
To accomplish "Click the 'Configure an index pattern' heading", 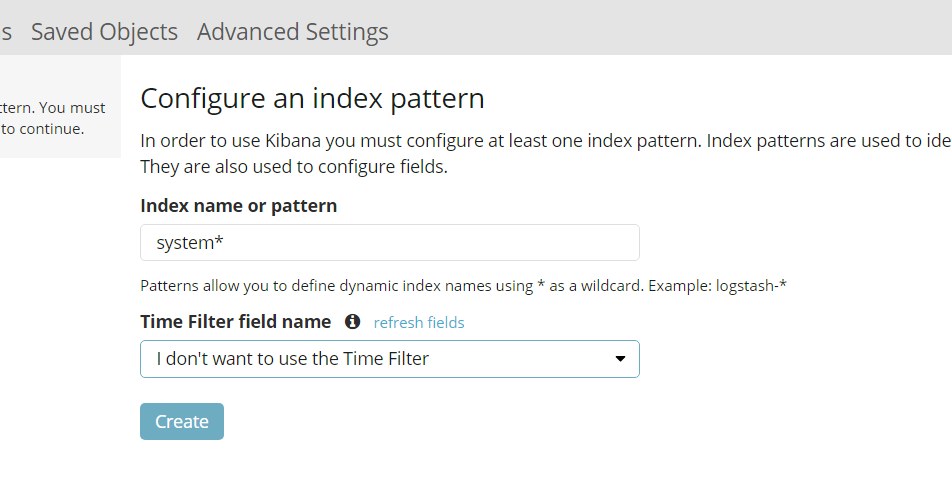I will 312,98.
